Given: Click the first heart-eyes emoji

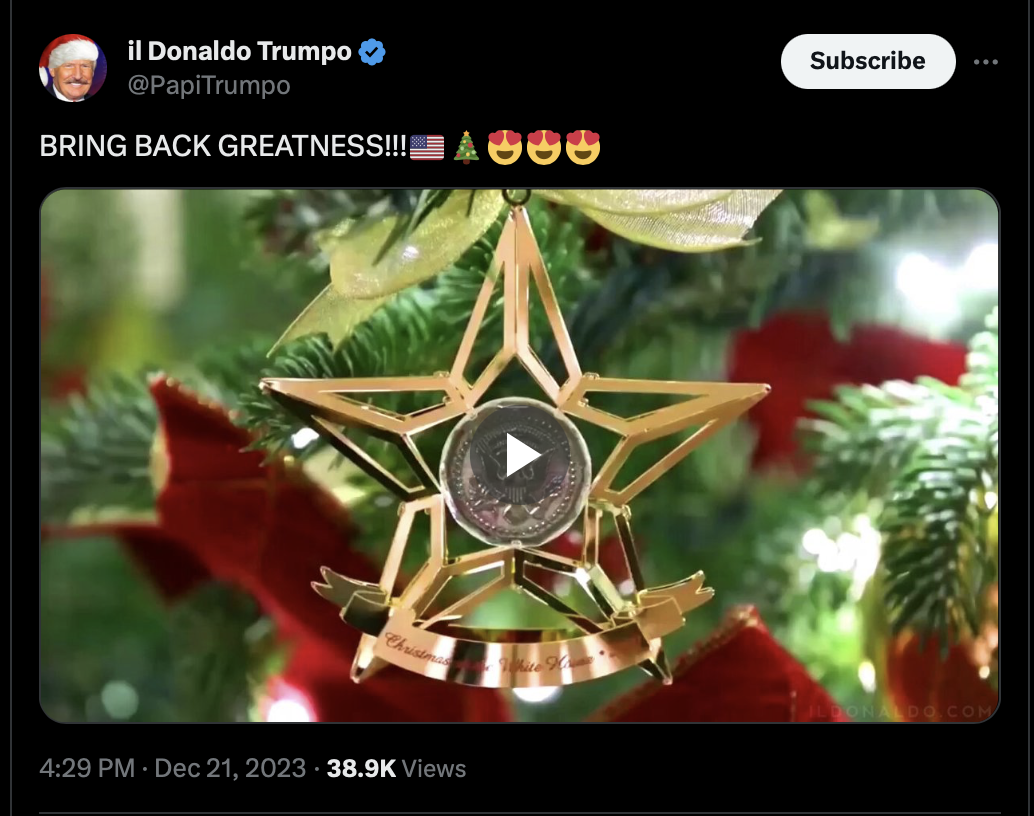Looking at the screenshot, I should coord(504,147).
